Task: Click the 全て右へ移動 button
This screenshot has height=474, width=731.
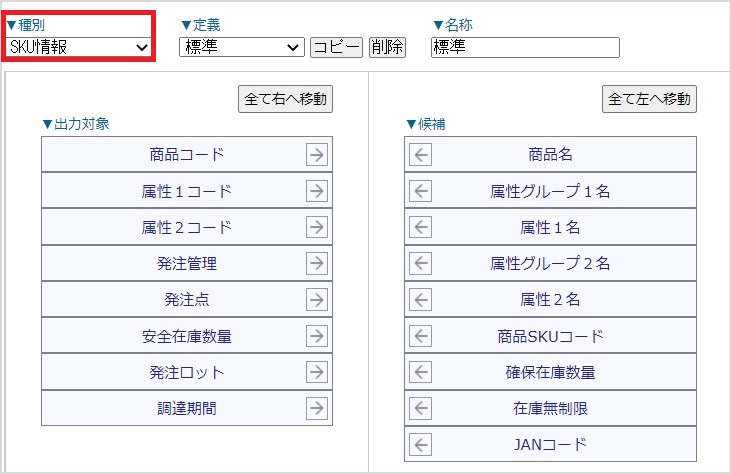Action: [285, 99]
